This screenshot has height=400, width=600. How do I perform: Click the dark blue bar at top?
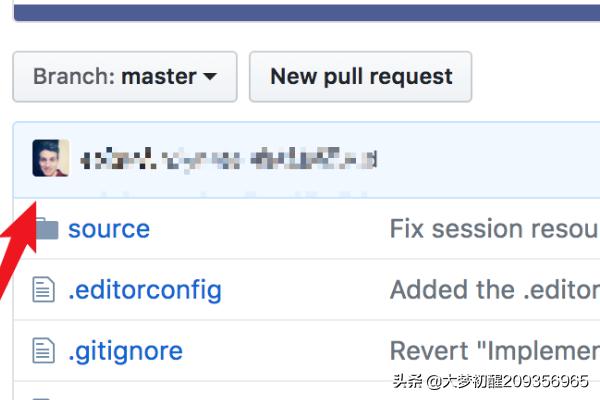click(300, 10)
